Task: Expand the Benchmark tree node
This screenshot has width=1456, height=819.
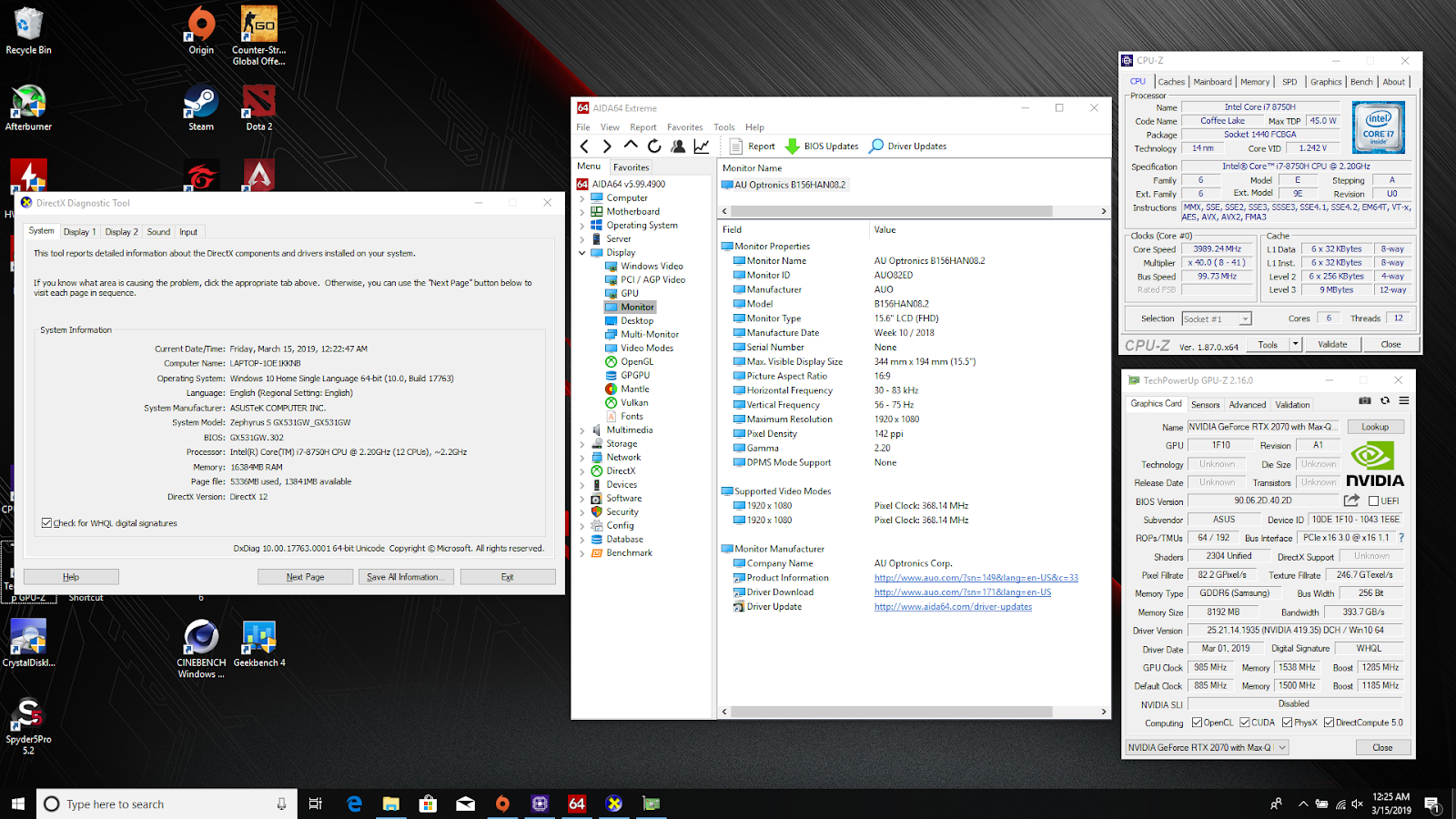Action: (x=582, y=553)
